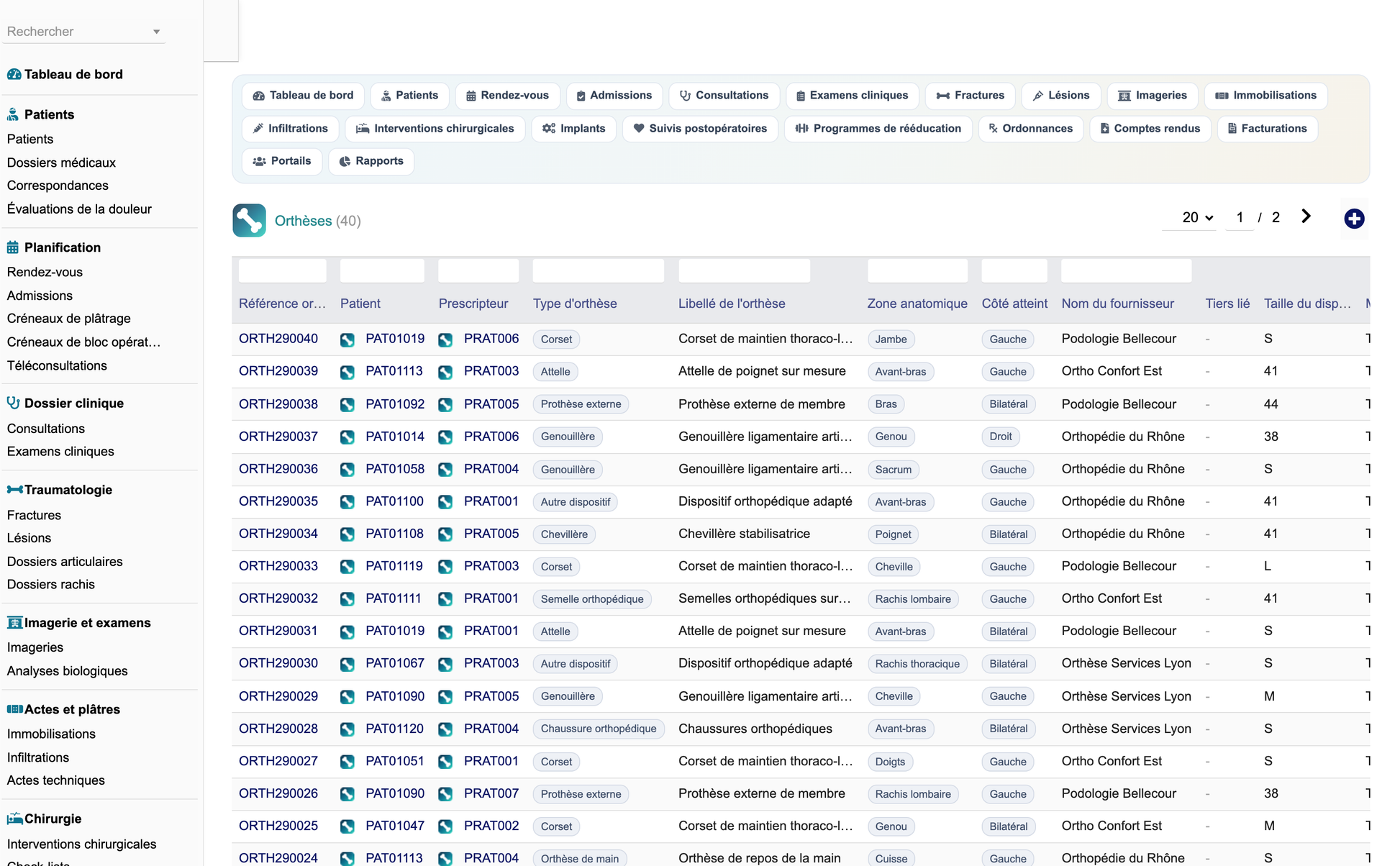Viewport: 1400px width, 866px height.
Task: Open Téléconsultations in sidebar
Action: [x=57, y=365]
